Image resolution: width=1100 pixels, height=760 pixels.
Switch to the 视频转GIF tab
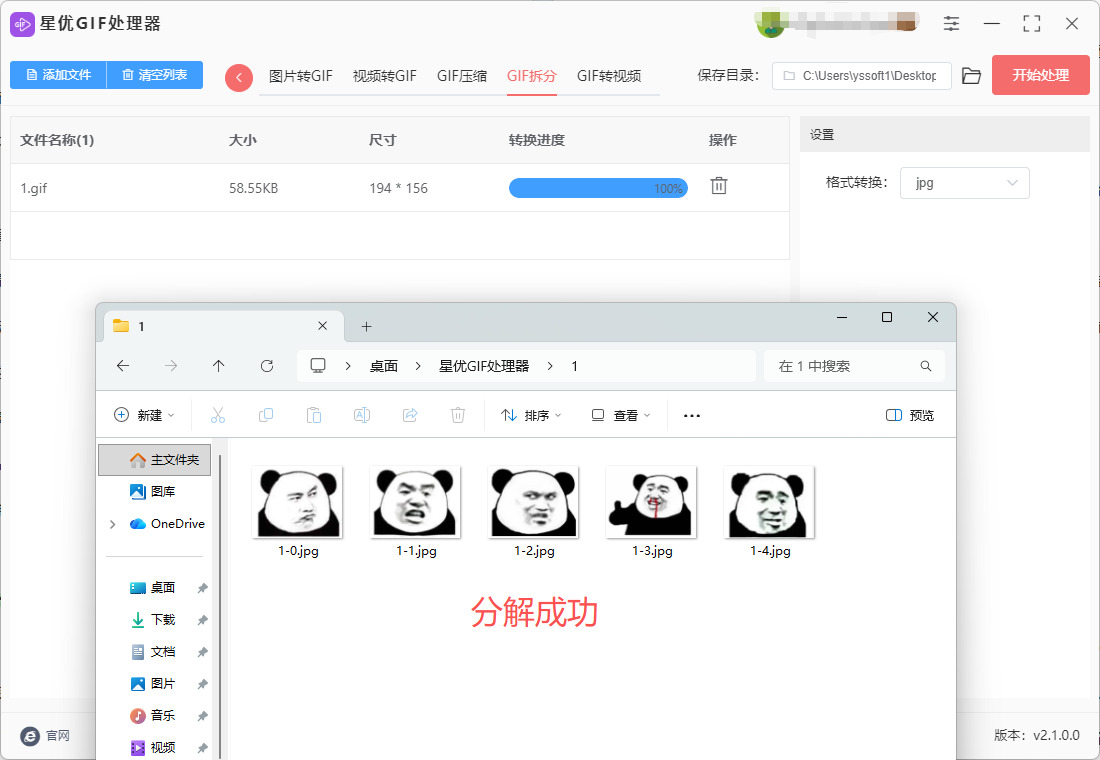[384, 76]
